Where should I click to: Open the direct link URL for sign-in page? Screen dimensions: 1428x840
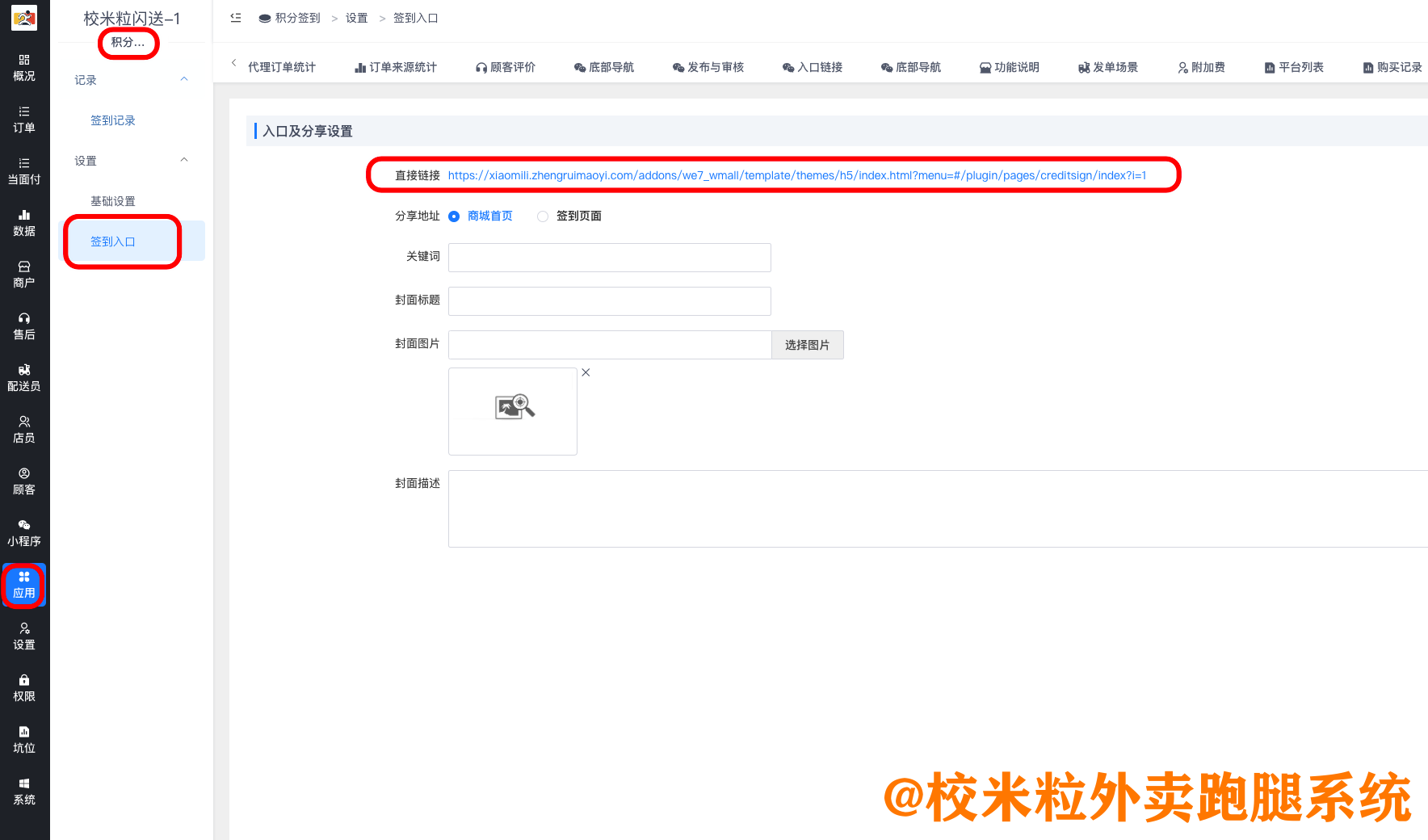(798, 174)
